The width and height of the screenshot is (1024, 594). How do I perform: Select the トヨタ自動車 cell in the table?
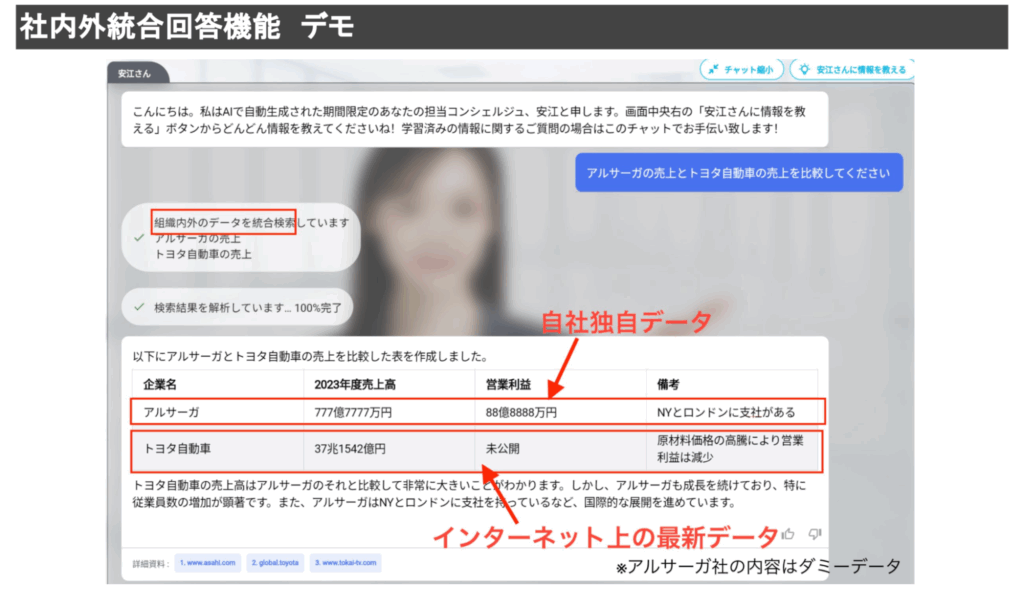point(180,449)
